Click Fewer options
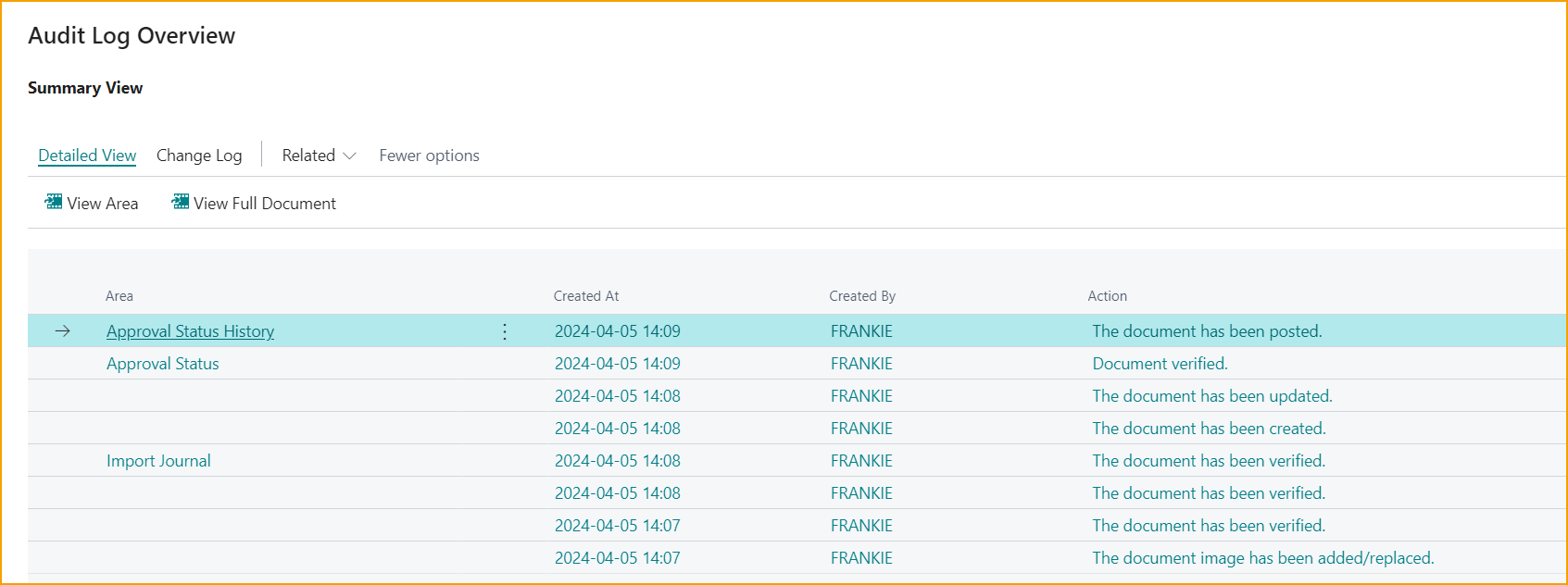 [x=429, y=156]
